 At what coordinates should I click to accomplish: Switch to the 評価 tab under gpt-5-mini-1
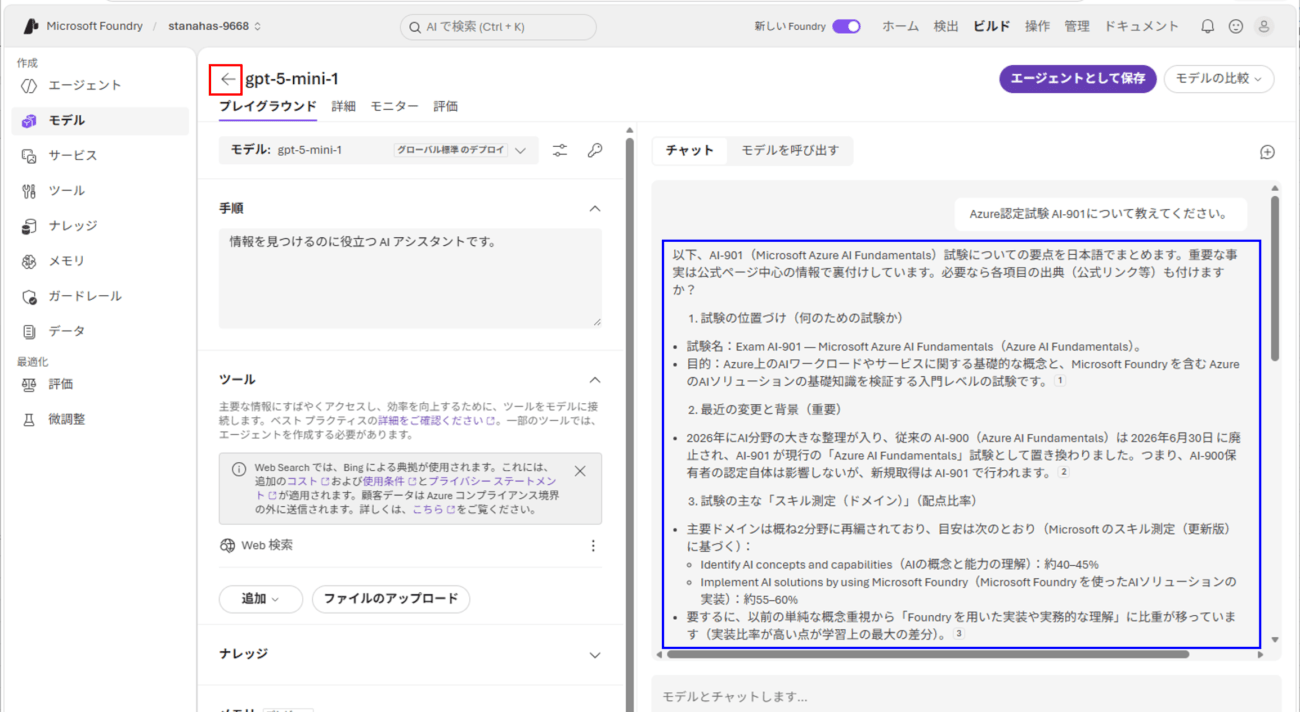click(445, 106)
